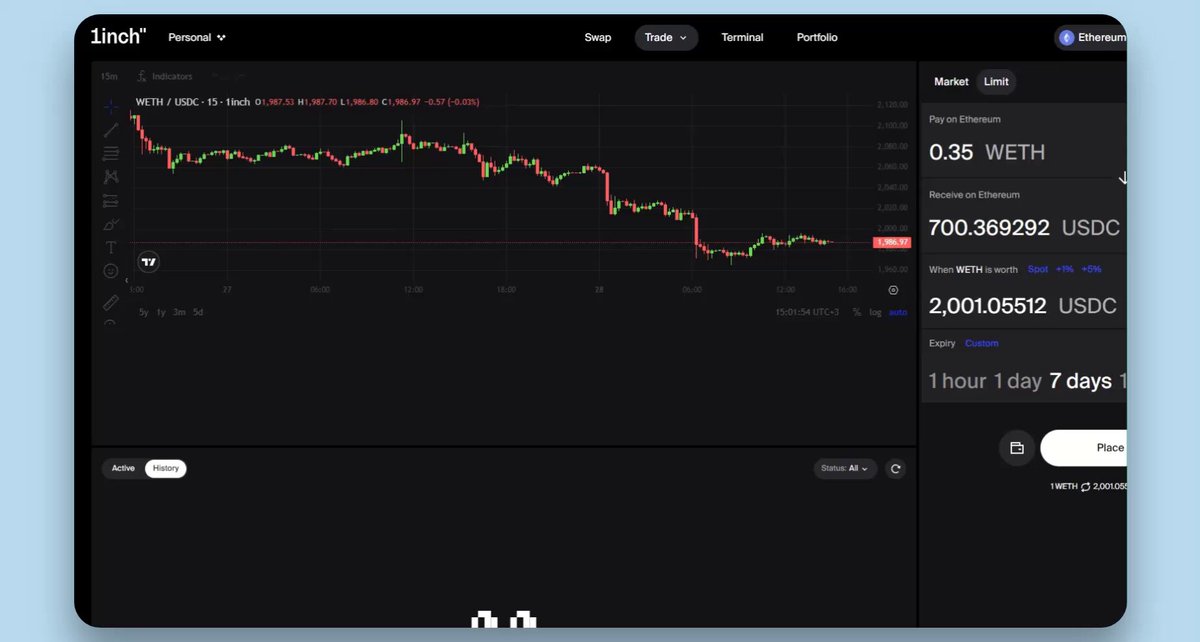Switch pay and receive tokens arrow
Screen dimensions: 1200x642
coord(1122,178)
